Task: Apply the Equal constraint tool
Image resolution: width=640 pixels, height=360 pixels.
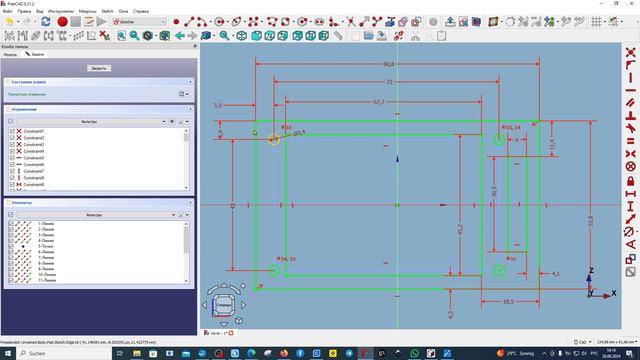Action: click(x=631, y=141)
